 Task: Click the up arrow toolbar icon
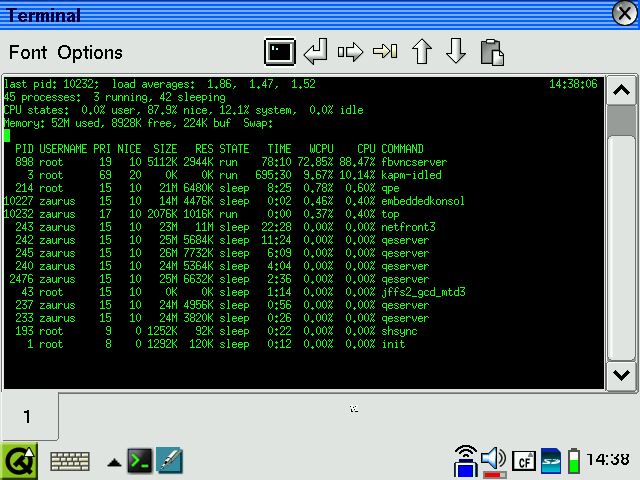pyautogui.click(x=422, y=52)
